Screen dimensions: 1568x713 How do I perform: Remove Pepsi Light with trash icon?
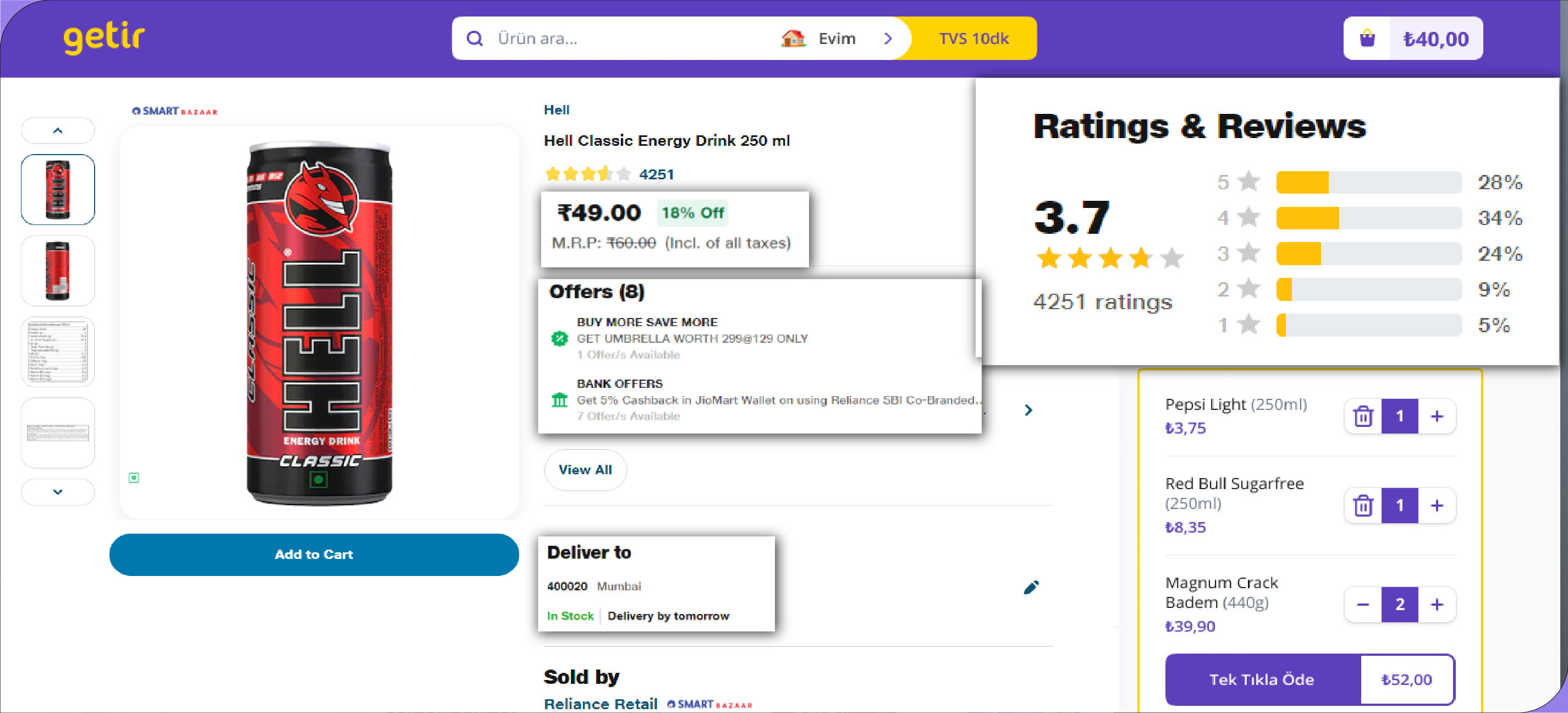tap(1363, 416)
